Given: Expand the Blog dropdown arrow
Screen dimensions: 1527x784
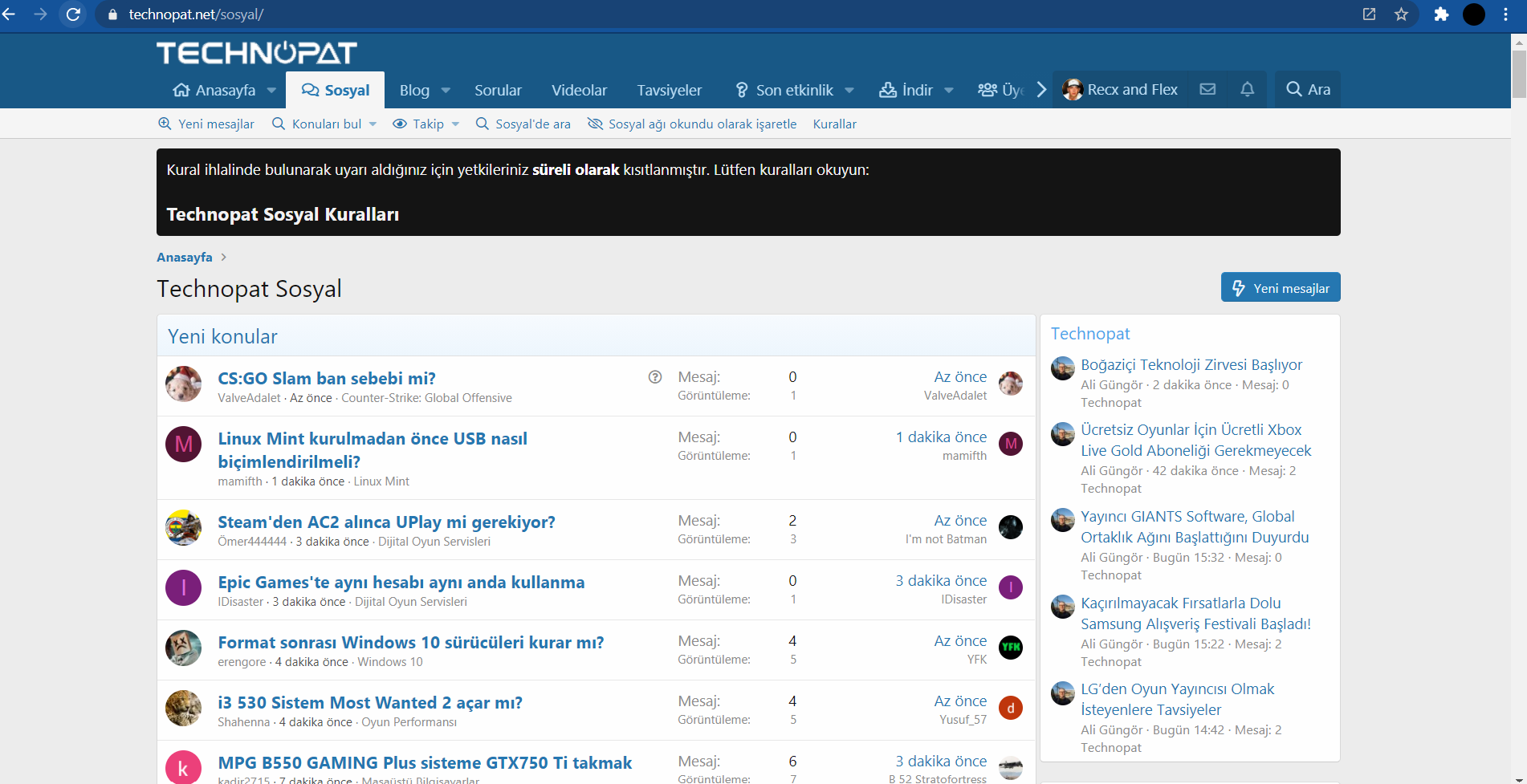Looking at the screenshot, I should 446,91.
